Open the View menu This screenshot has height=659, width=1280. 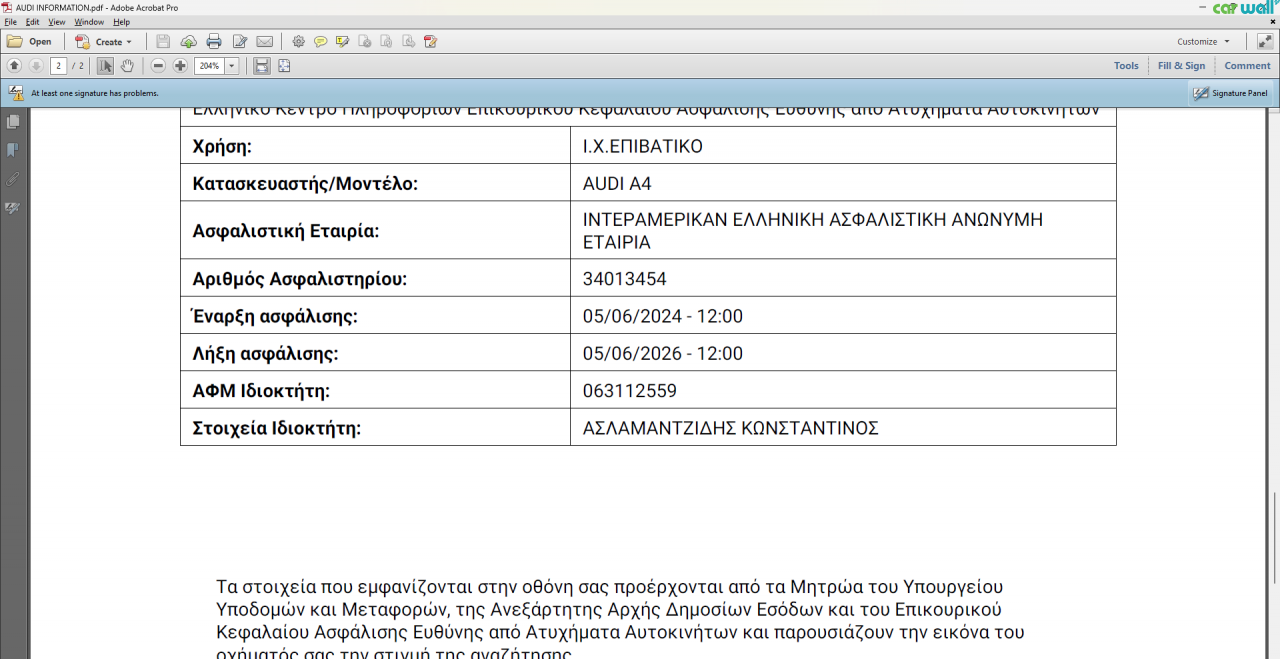56,22
